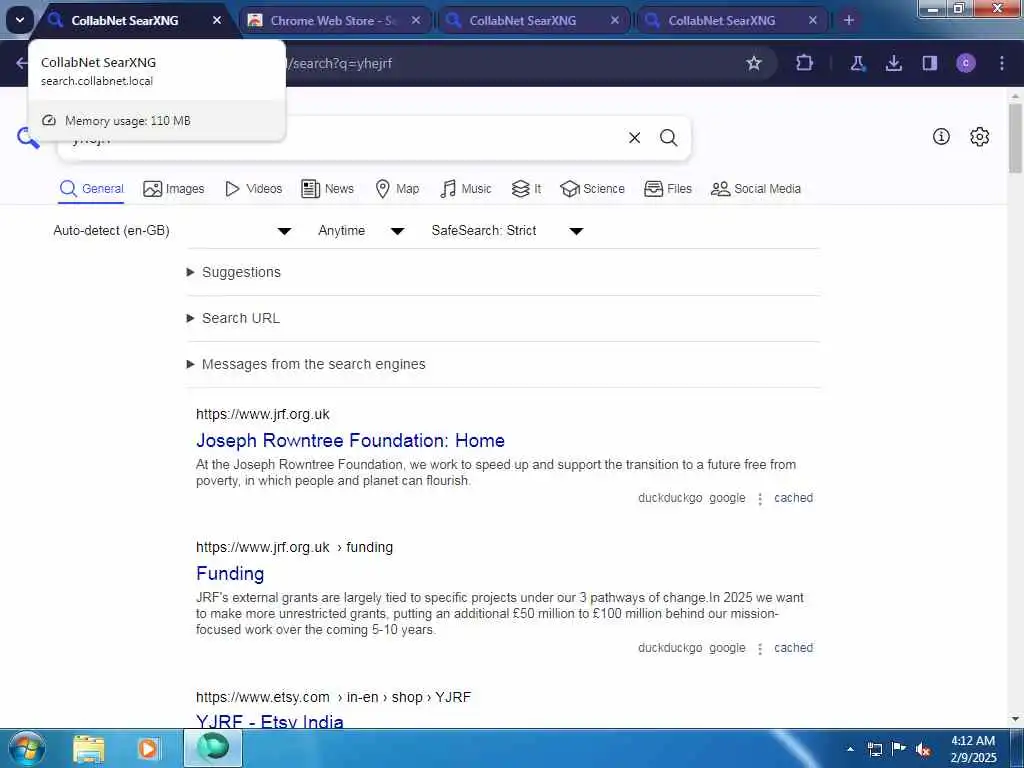
Task: Open Joseph Rowntree Foundation: Home link
Action: (x=350, y=440)
